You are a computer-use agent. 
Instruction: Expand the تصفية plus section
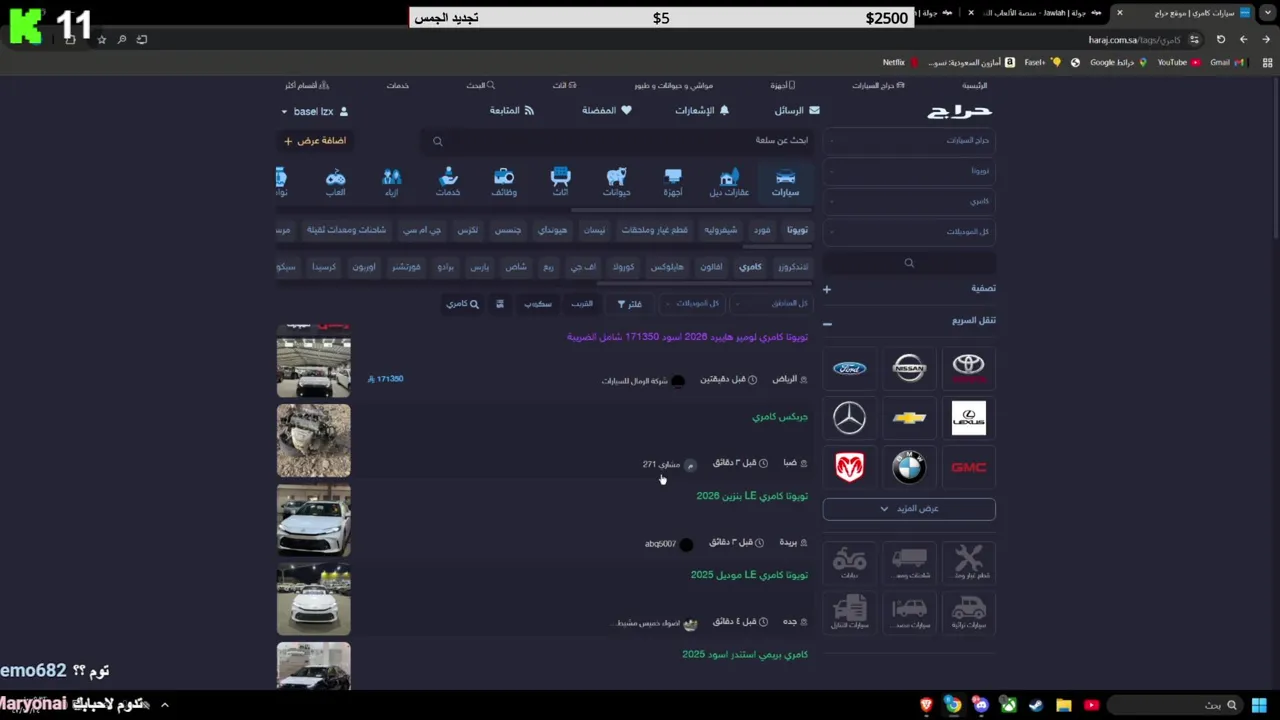coord(827,289)
